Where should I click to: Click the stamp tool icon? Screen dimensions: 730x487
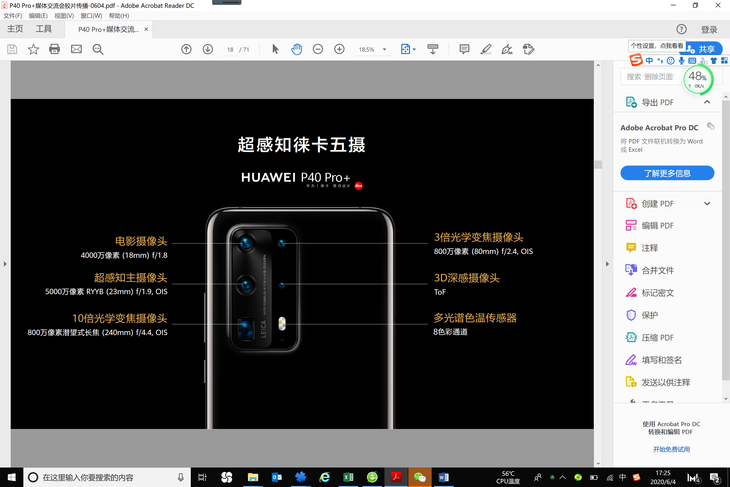pos(528,49)
